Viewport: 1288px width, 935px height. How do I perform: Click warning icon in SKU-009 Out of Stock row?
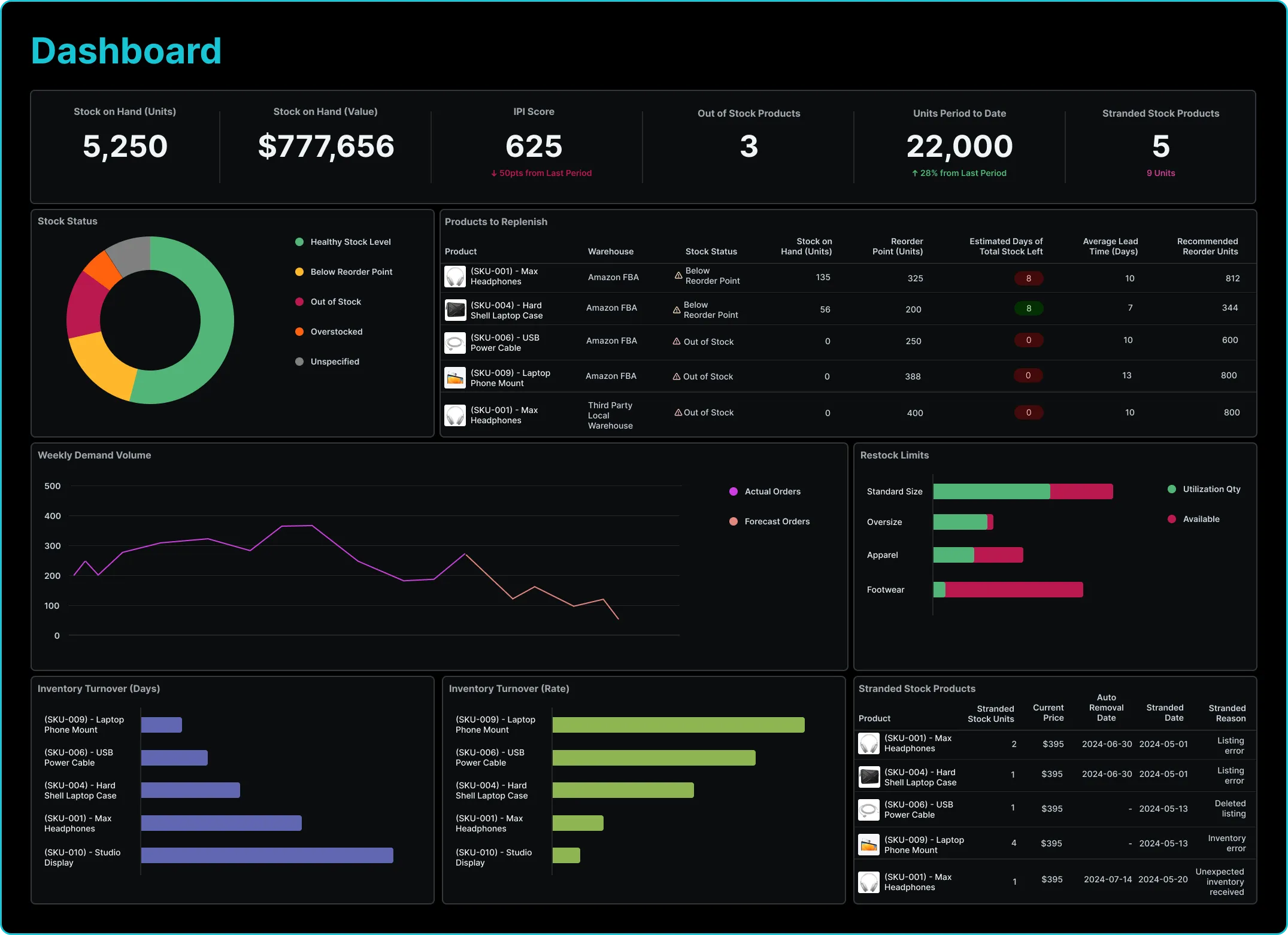pyautogui.click(x=677, y=376)
